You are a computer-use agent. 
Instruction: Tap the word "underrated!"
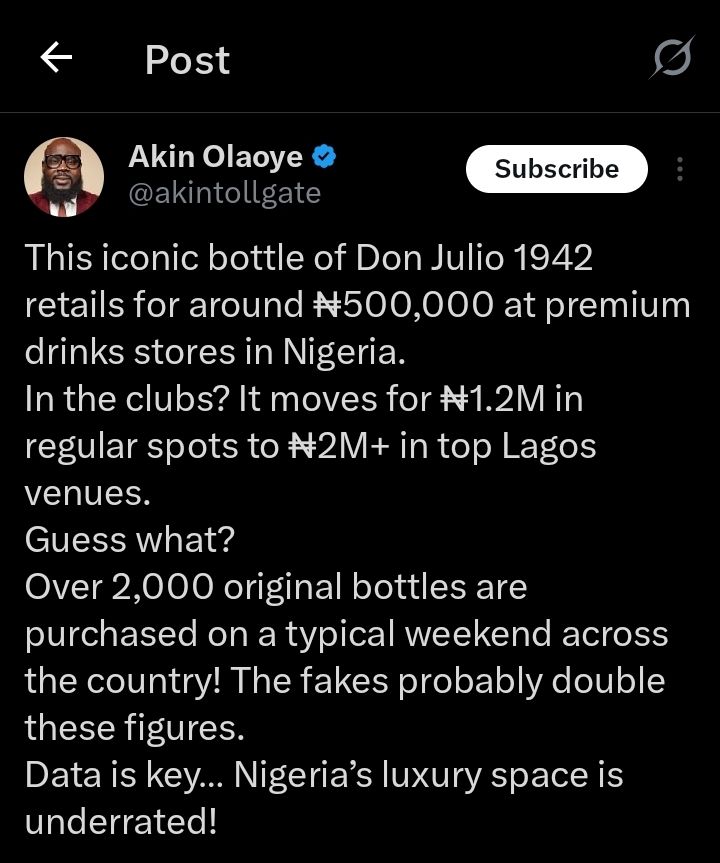click(123, 822)
